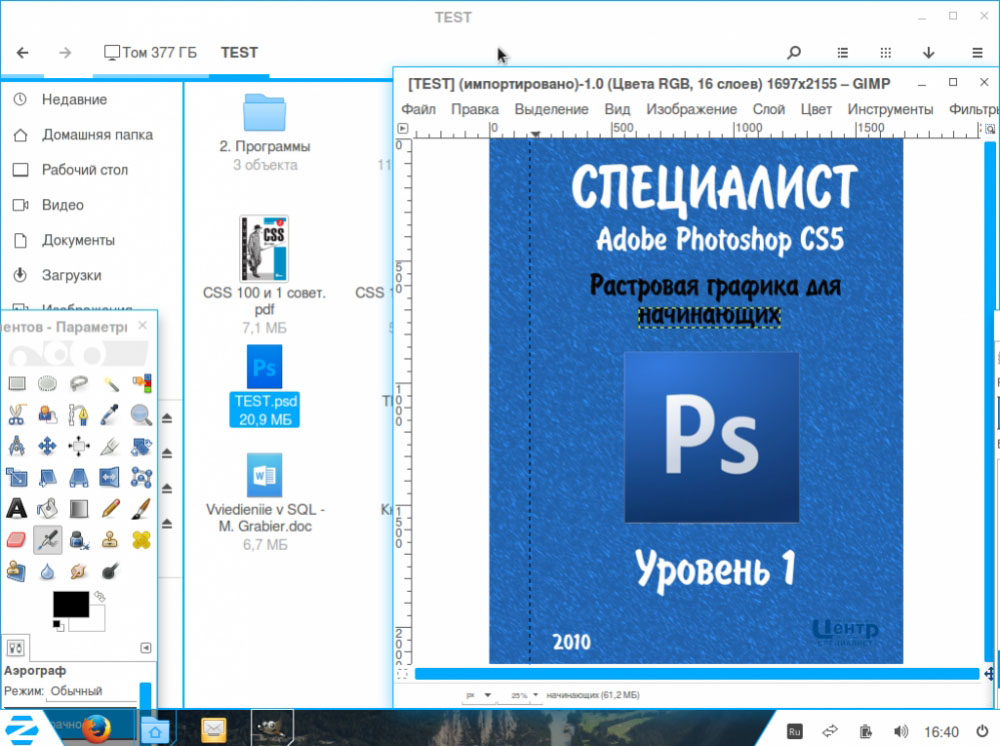1000x746 pixels.
Task: Click the image menu button at ruler corner
Action: pyautogui.click(x=402, y=128)
